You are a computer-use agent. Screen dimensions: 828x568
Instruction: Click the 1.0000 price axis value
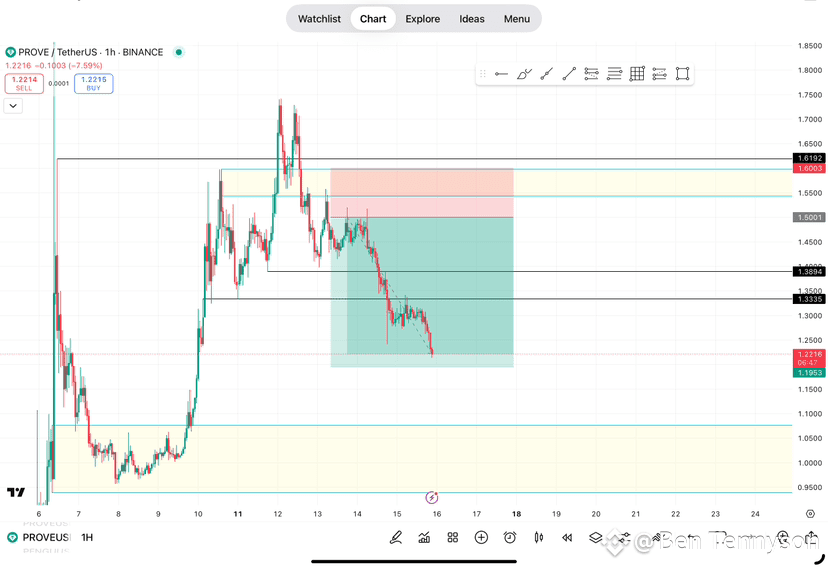(810, 463)
